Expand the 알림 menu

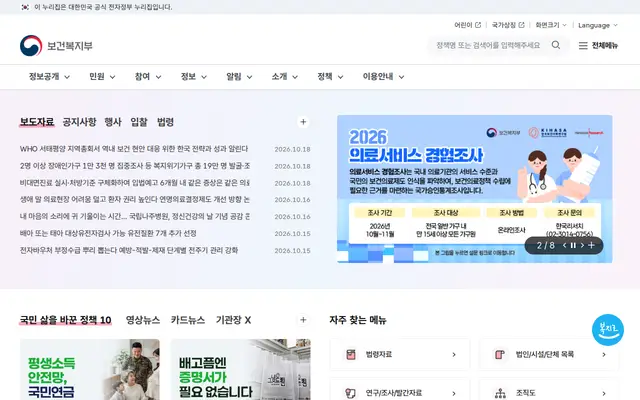(239, 77)
